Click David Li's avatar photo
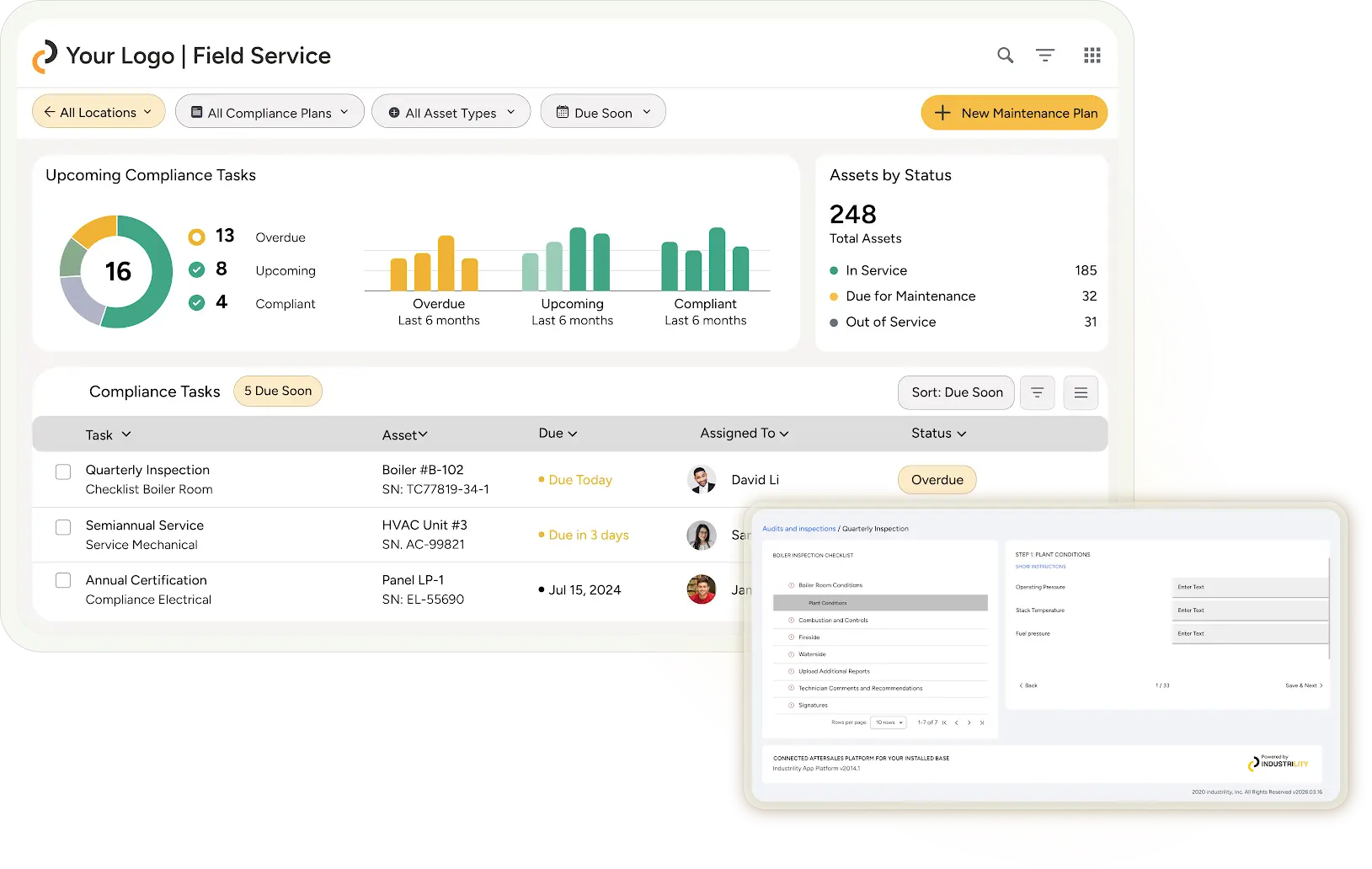 click(702, 480)
